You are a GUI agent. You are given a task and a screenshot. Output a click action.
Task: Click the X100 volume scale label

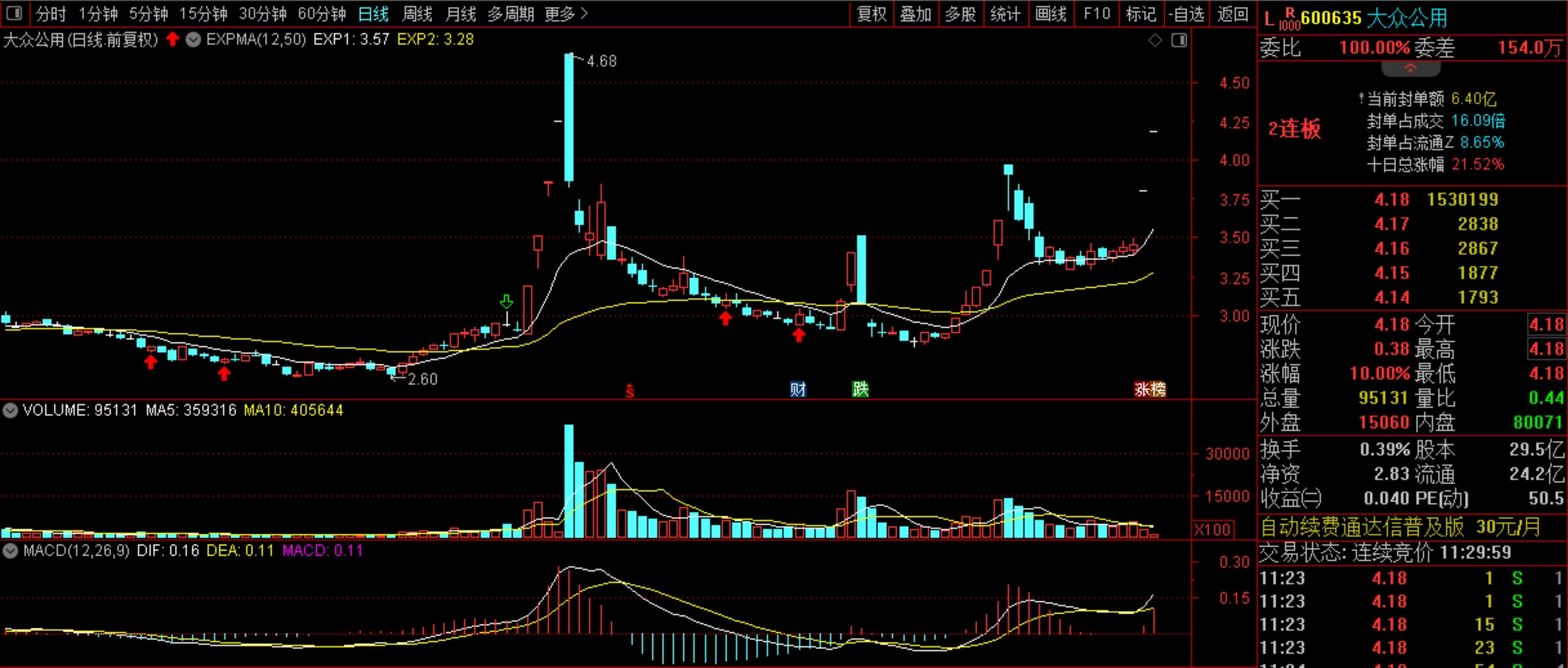pyautogui.click(x=1212, y=530)
